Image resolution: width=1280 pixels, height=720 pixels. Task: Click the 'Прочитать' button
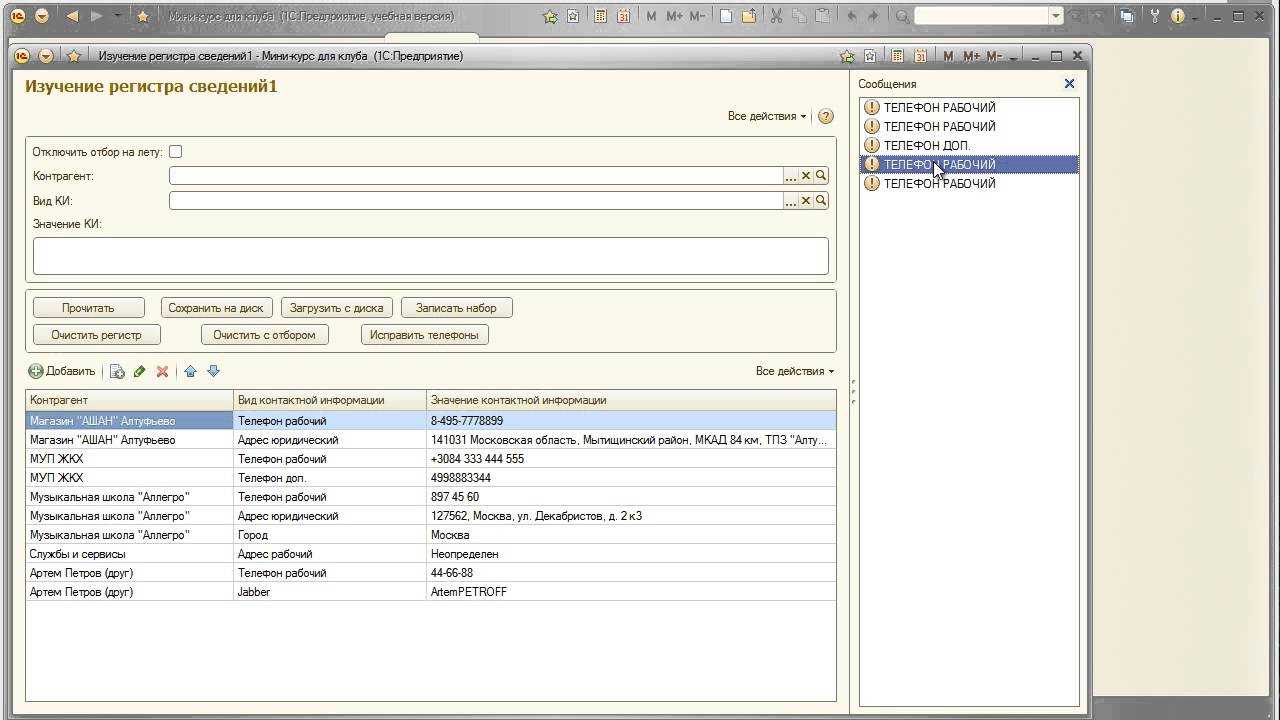(x=88, y=308)
